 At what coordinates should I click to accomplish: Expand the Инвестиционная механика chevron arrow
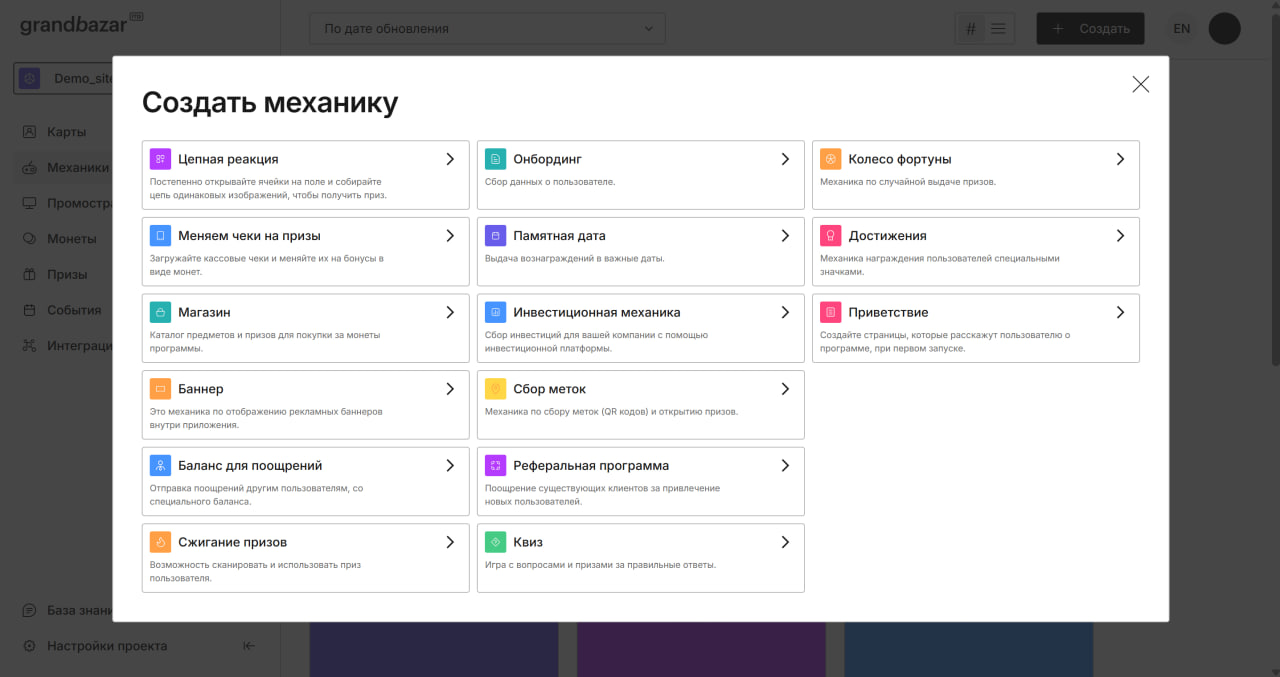point(785,312)
